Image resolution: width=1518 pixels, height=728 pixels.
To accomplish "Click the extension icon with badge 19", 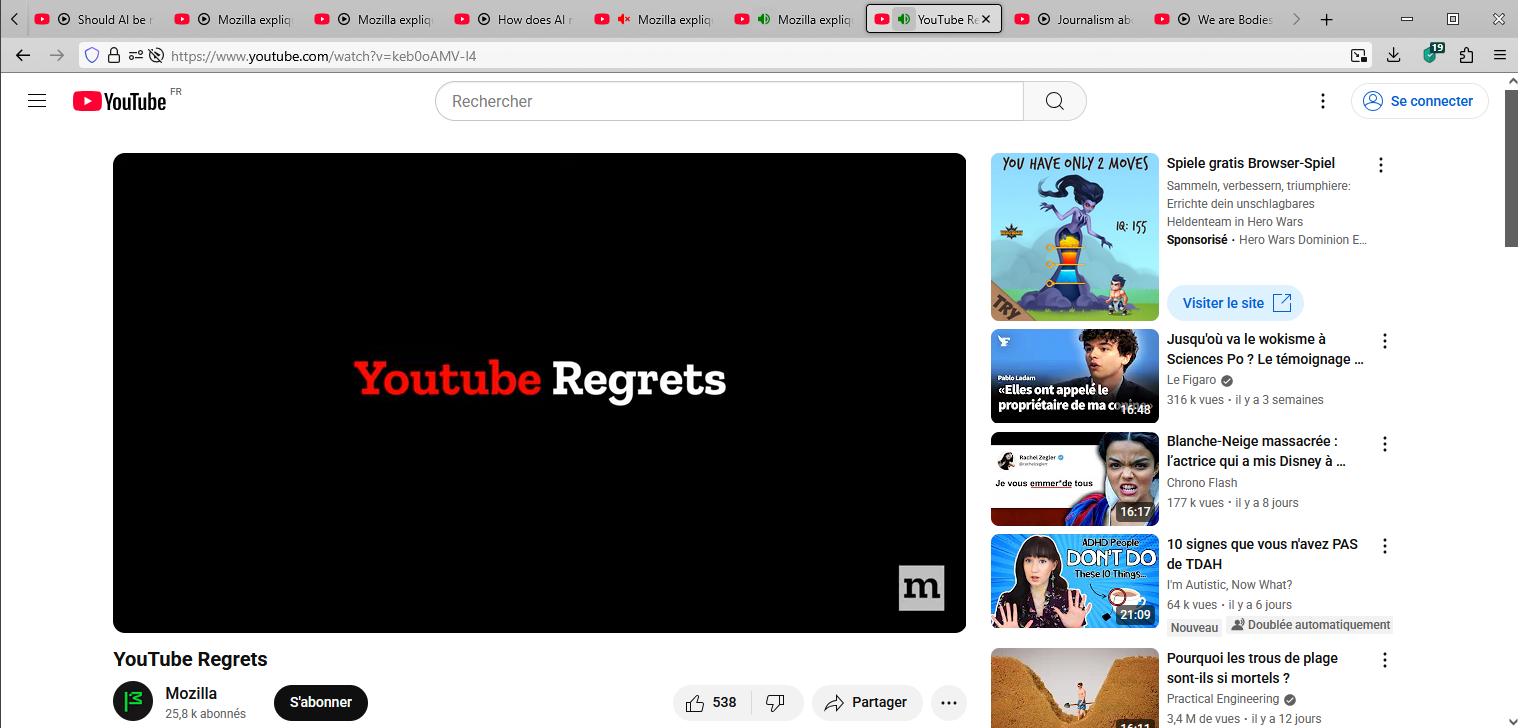I will coord(1431,55).
